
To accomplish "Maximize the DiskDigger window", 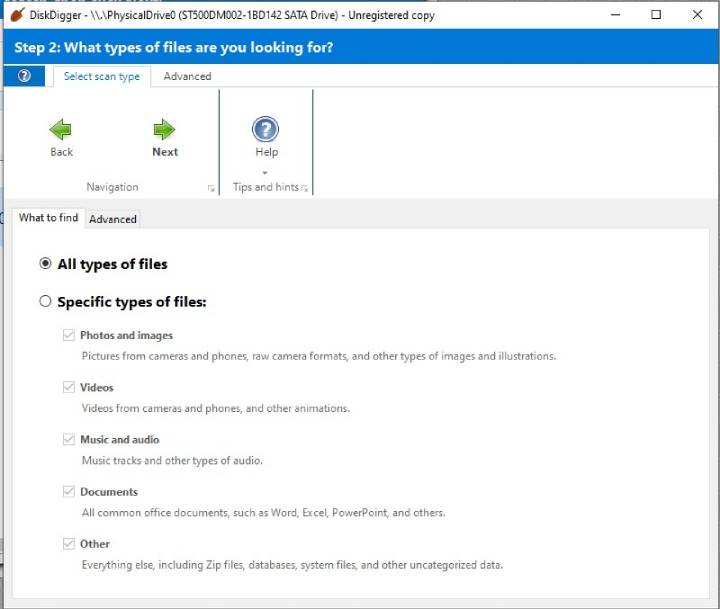I will (x=656, y=15).
